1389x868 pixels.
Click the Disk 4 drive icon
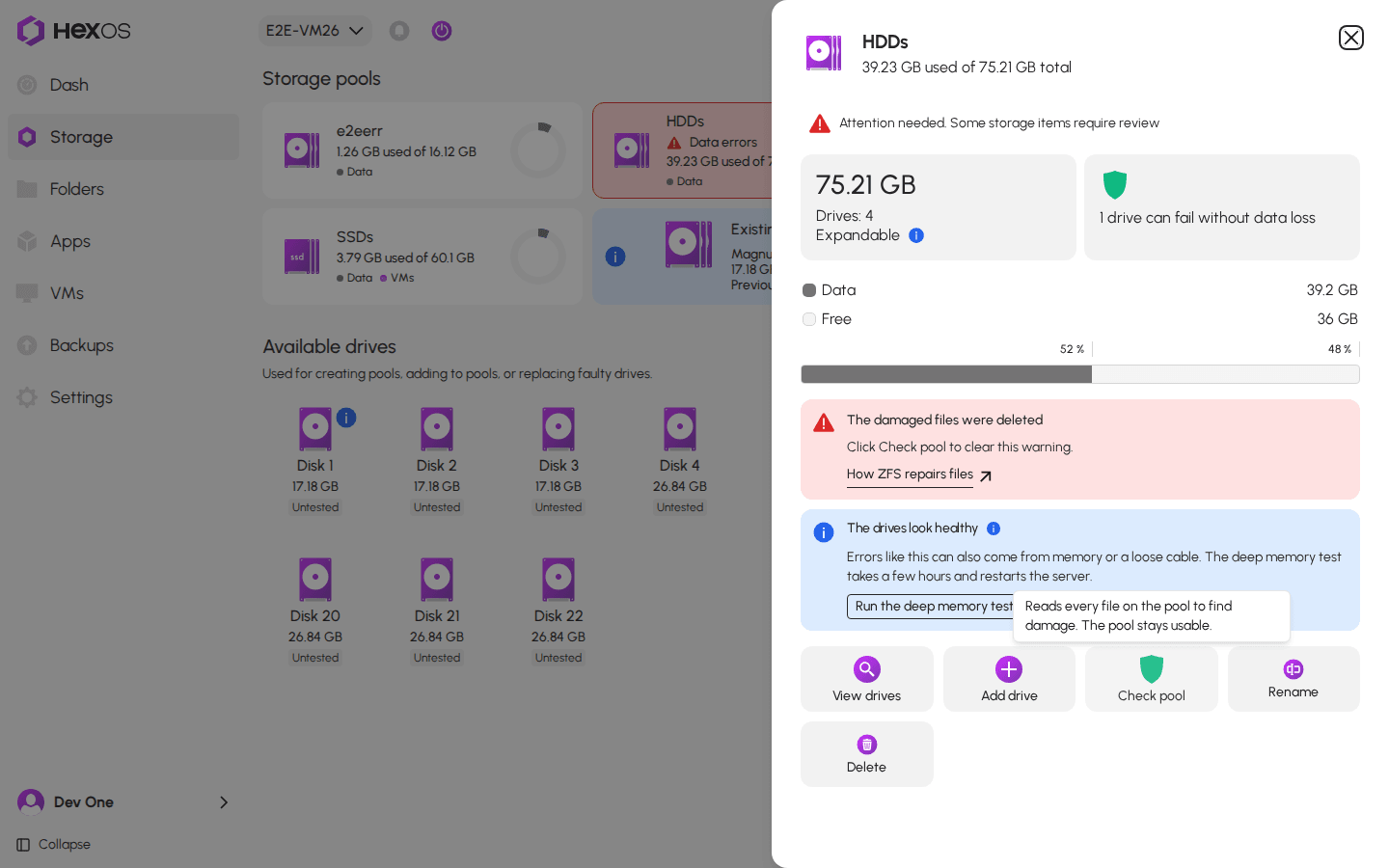pyautogui.click(x=680, y=429)
